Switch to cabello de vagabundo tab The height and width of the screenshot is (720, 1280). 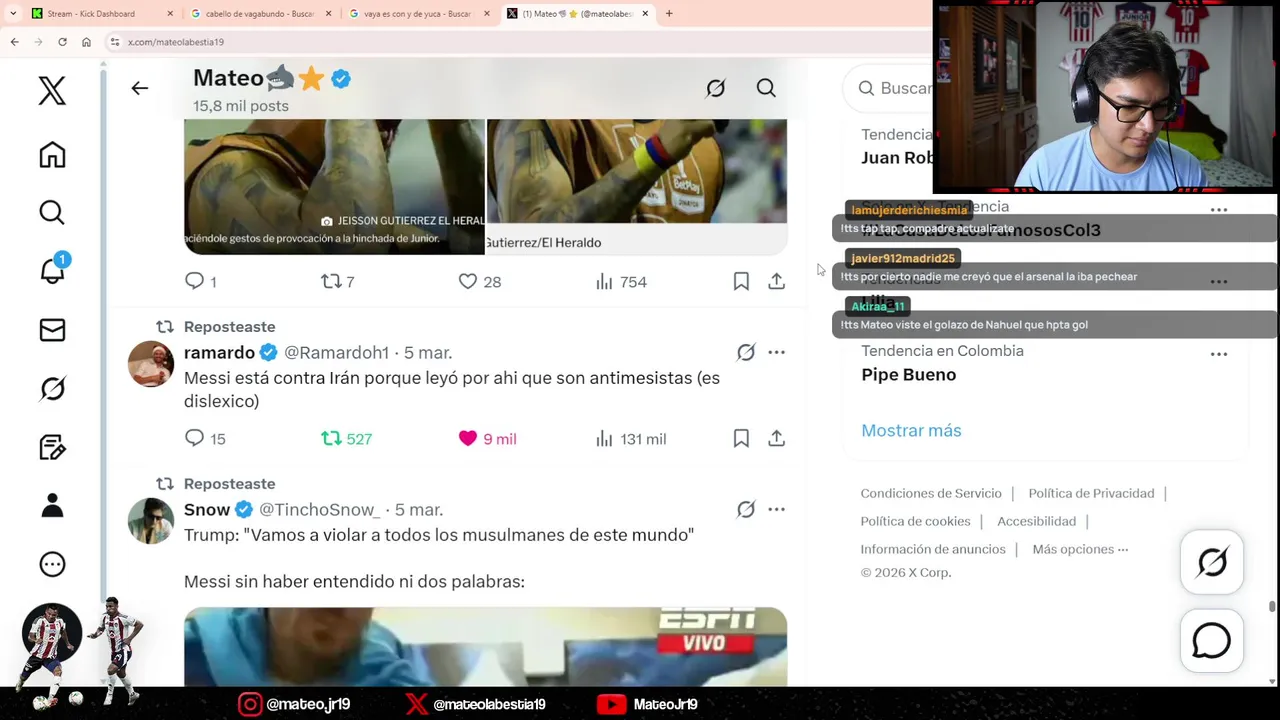click(x=262, y=14)
